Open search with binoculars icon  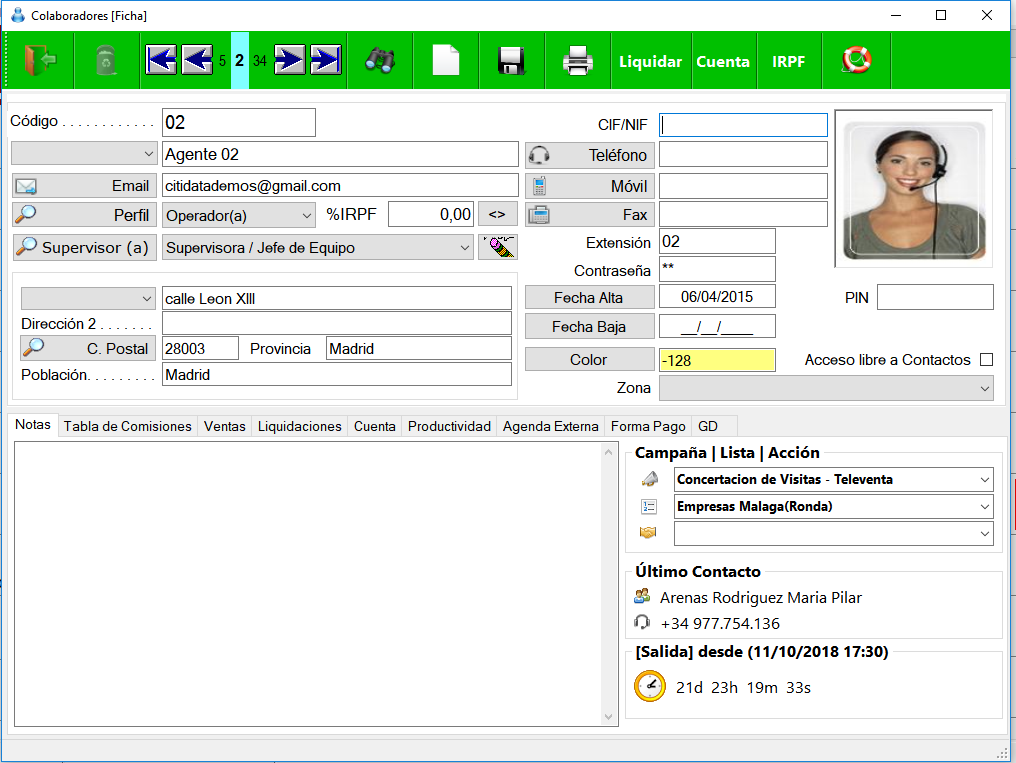[x=380, y=61]
